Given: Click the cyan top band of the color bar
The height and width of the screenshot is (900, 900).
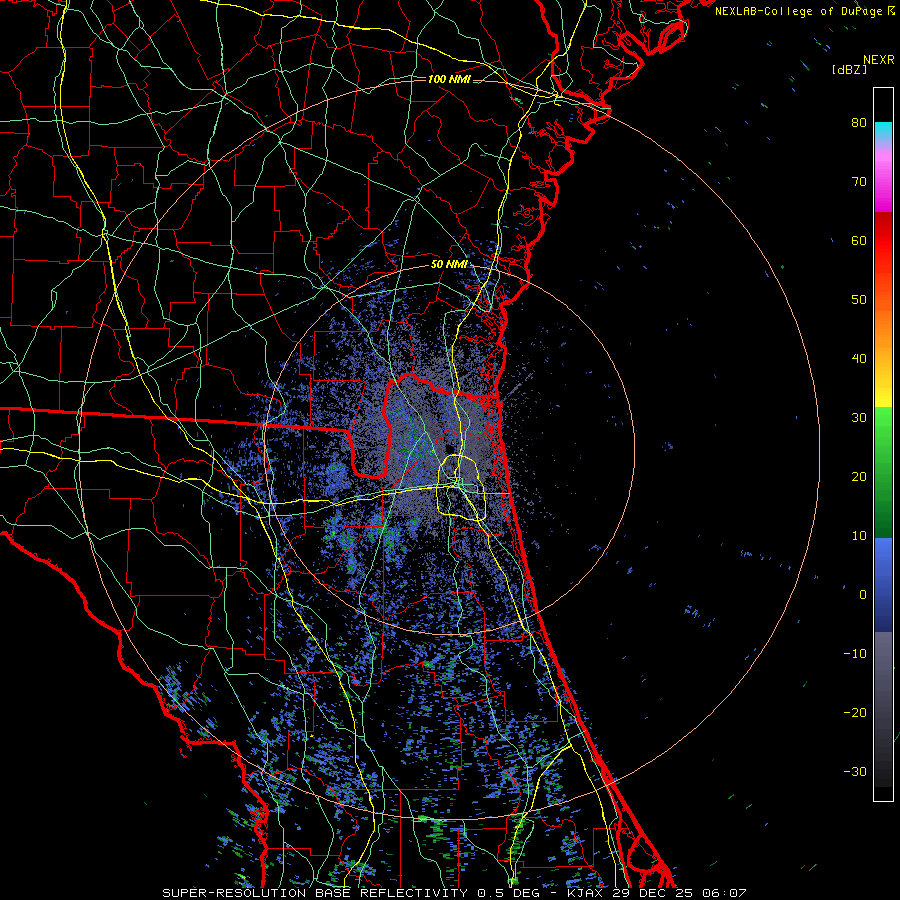Looking at the screenshot, I should pyautogui.click(x=883, y=131).
